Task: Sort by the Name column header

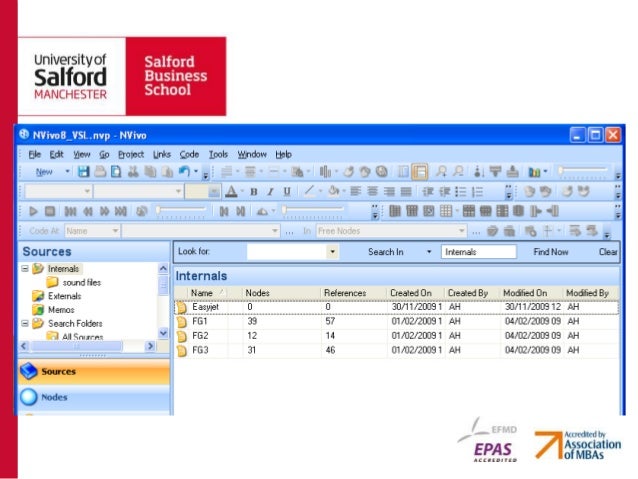Action: tap(207, 293)
